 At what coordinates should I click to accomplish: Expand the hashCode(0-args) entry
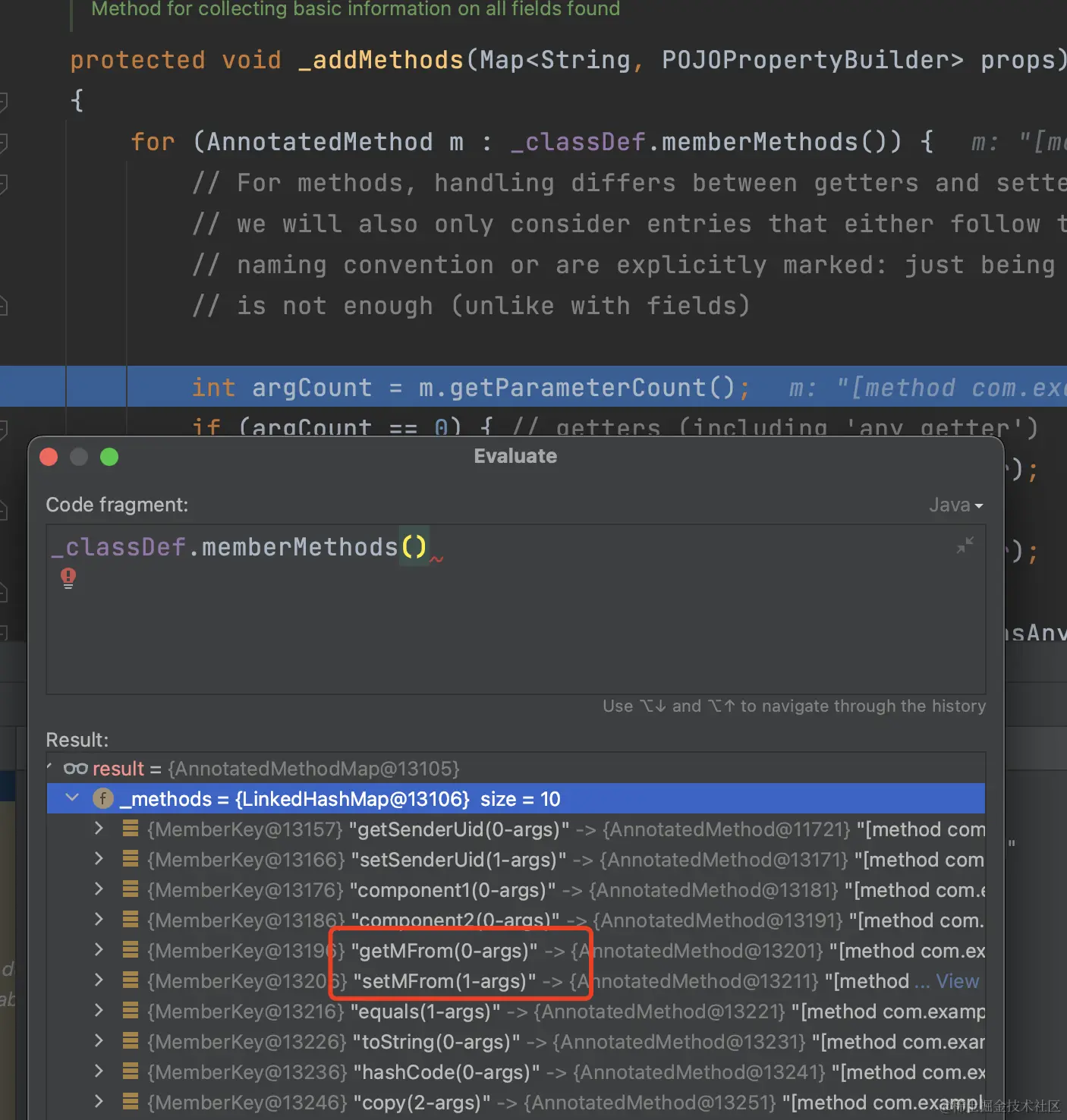pyautogui.click(x=99, y=1071)
